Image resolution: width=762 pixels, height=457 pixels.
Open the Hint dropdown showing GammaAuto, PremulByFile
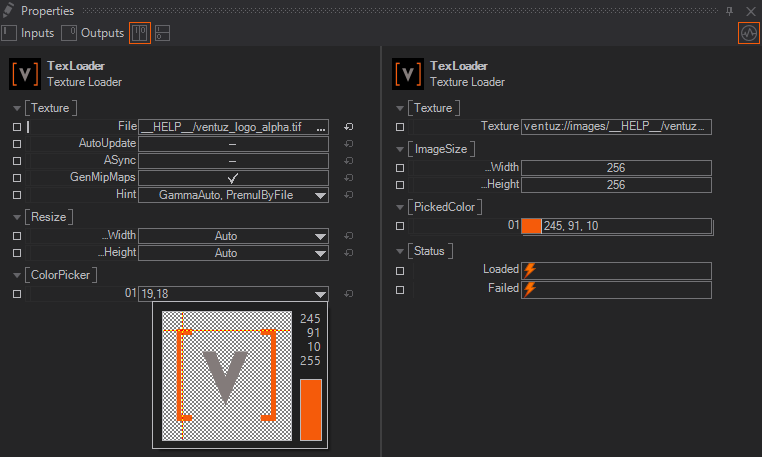point(233,195)
